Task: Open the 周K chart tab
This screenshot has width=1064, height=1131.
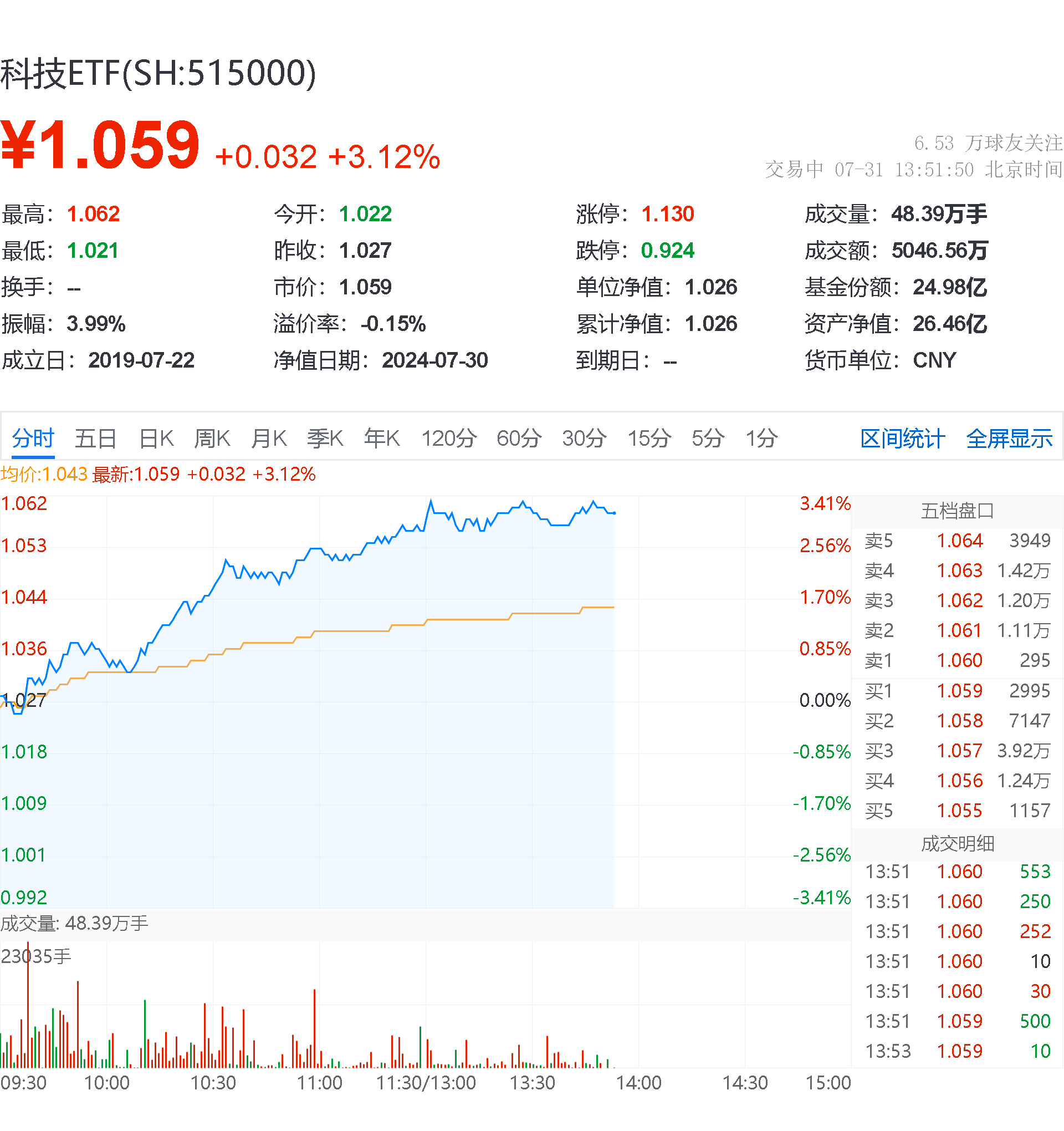Action: click(212, 439)
